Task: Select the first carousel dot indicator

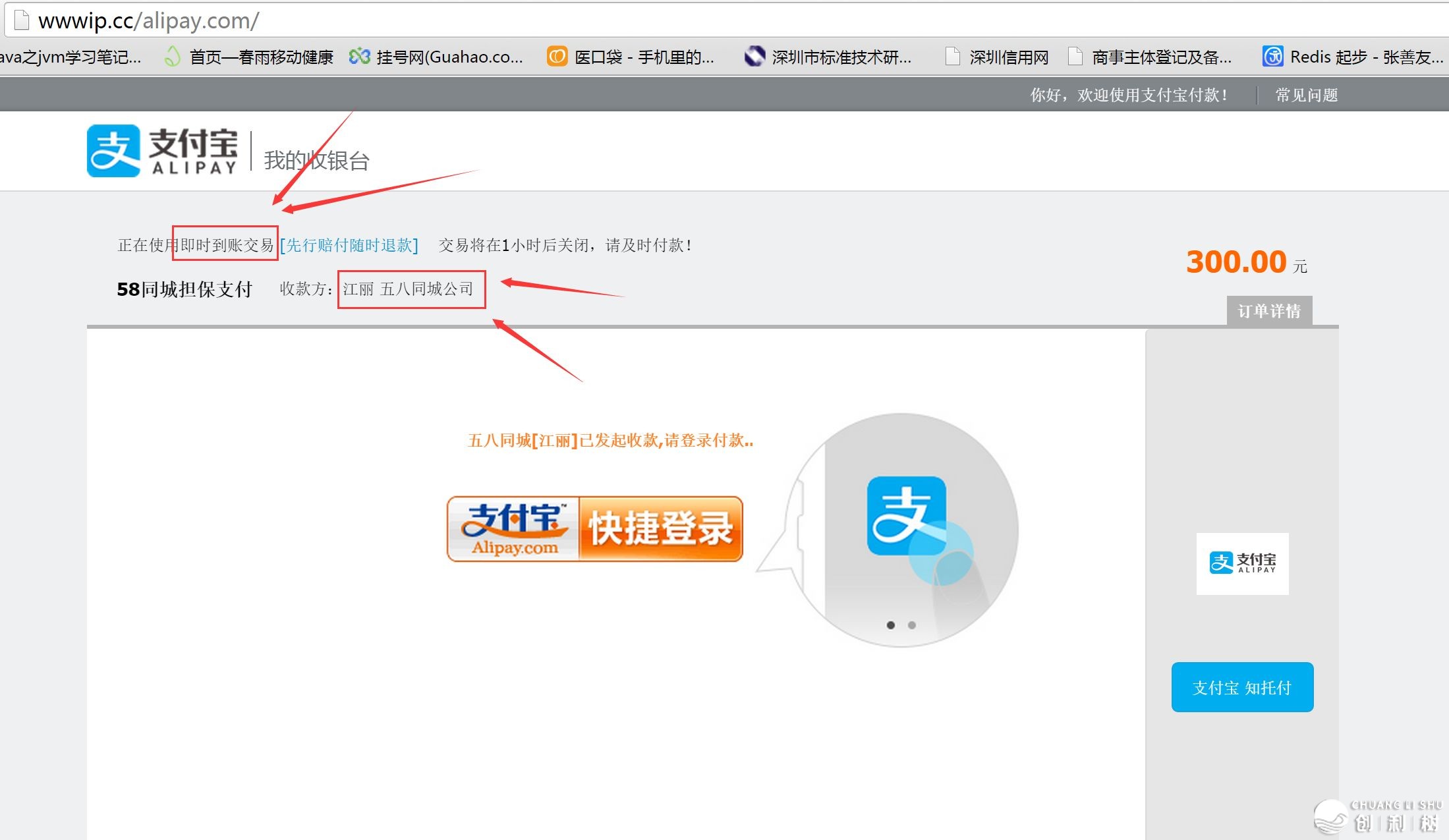Action: coord(891,625)
